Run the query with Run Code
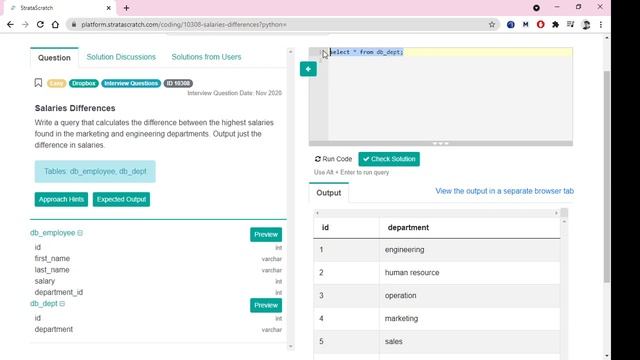640x360 pixels. (x=333, y=159)
